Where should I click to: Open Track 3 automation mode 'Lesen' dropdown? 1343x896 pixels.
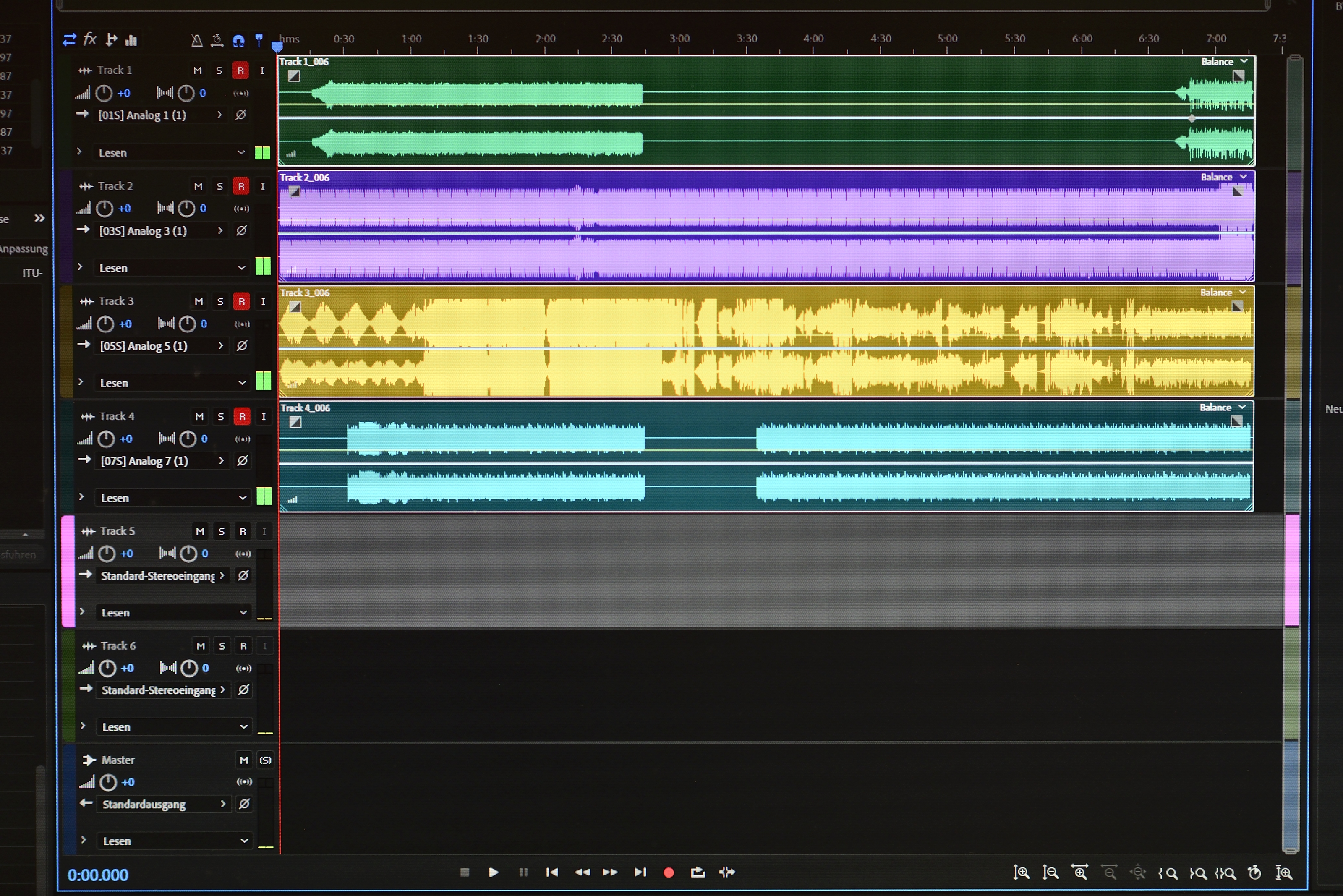(x=173, y=383)
